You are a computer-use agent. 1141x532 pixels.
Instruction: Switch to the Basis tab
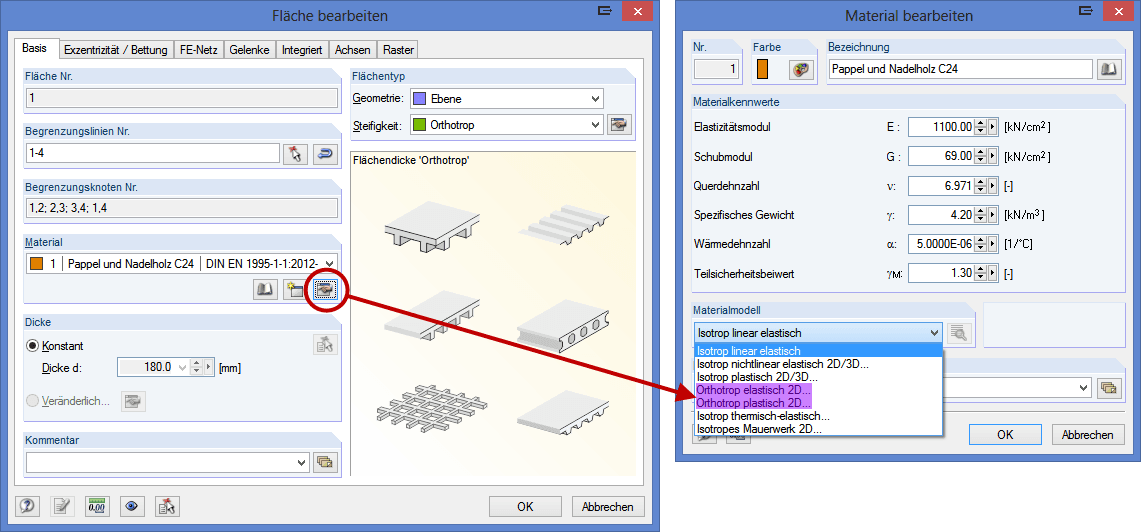[x=35, y=49]
